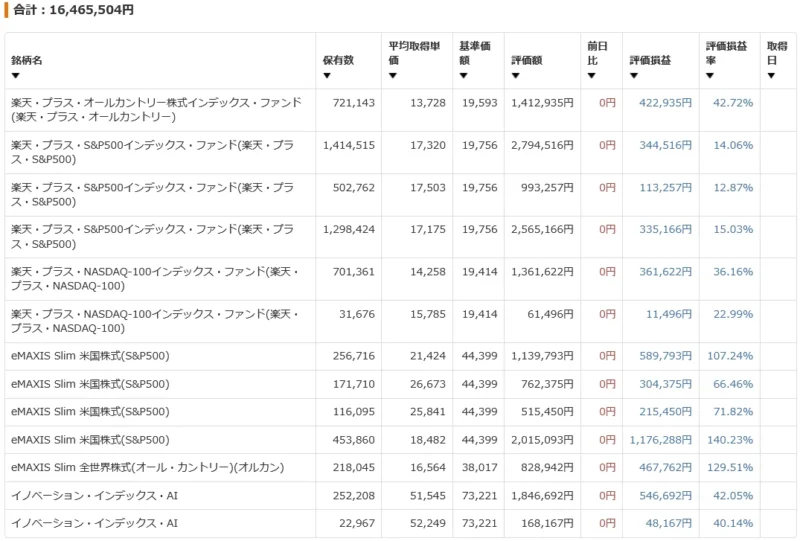The height and width of the screenshot is (541, 800).
Task: Click valuation amount 1,846,692円
Action: click(x=542, y=496)
